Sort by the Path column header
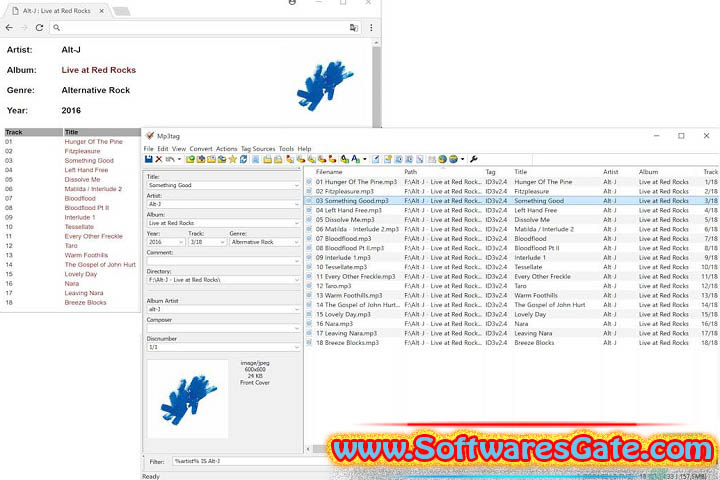720x480 pixels. (411, 172)
